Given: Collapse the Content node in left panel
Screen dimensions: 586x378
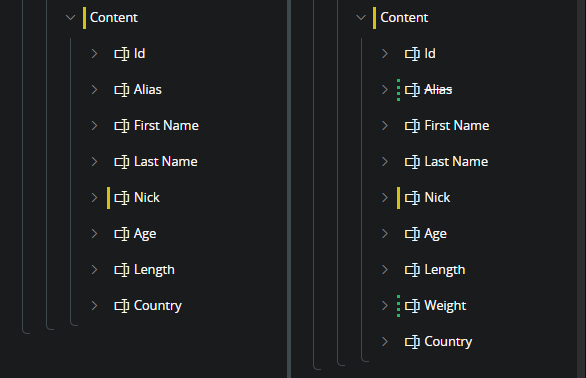Looking at the screenshot, I should [x=70, y=18].
